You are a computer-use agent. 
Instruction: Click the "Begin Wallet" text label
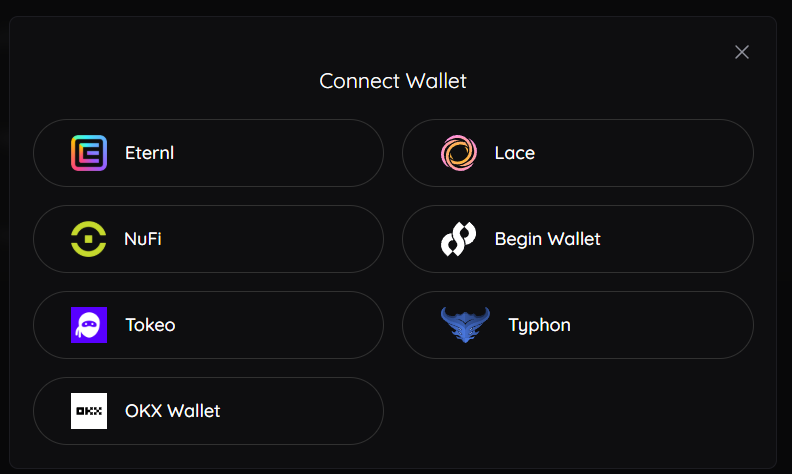click(547, 239)
